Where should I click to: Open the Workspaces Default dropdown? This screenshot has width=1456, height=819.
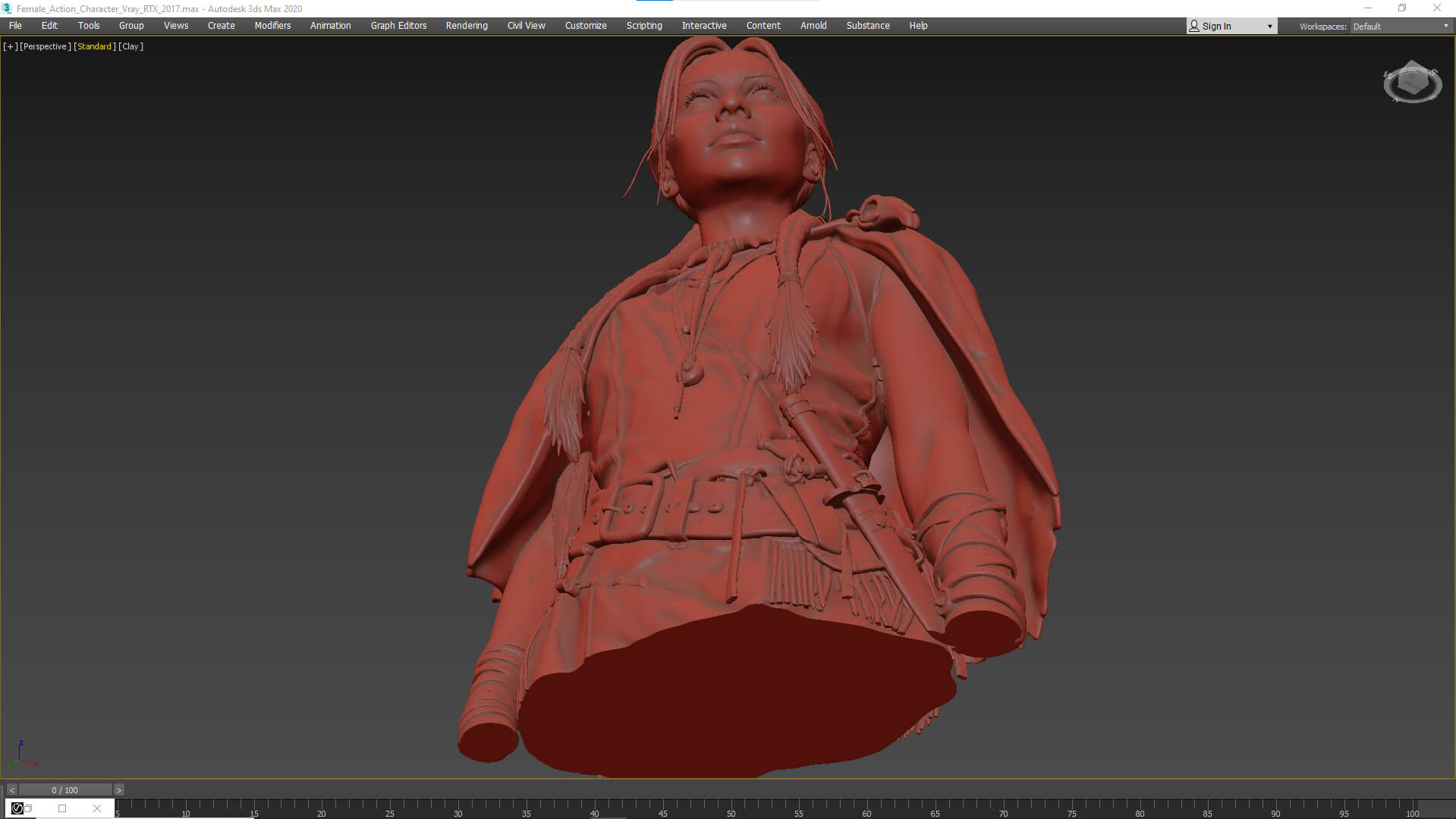tap(1401, 27)
